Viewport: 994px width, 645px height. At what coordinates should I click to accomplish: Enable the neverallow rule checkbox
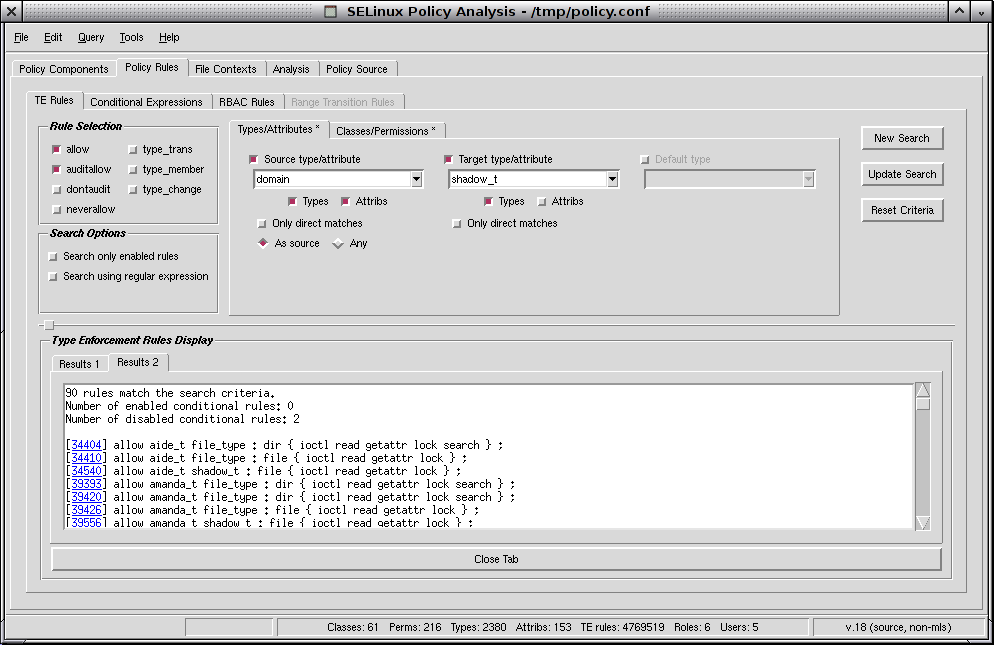[56, 209]
